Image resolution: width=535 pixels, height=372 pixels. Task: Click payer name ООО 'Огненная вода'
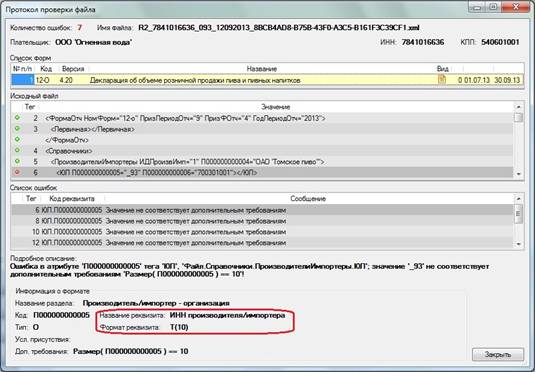[93, 42]
